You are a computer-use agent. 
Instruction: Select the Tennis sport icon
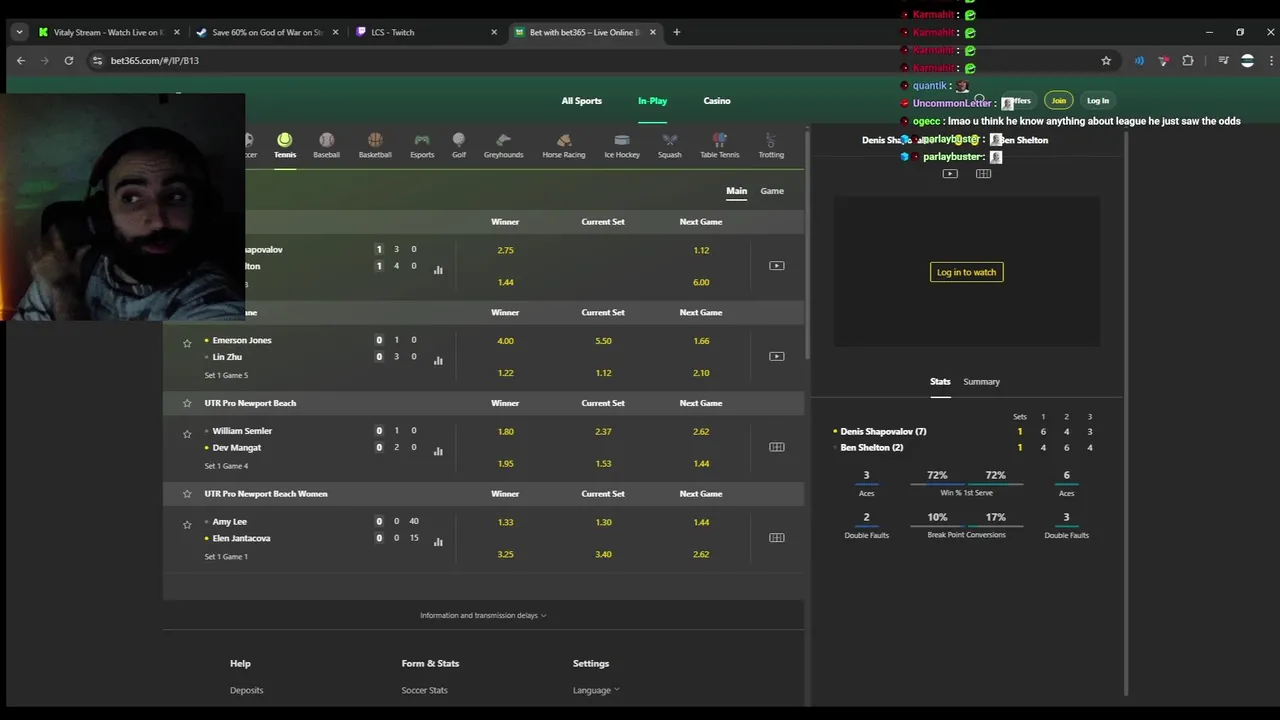click(285, 145)
